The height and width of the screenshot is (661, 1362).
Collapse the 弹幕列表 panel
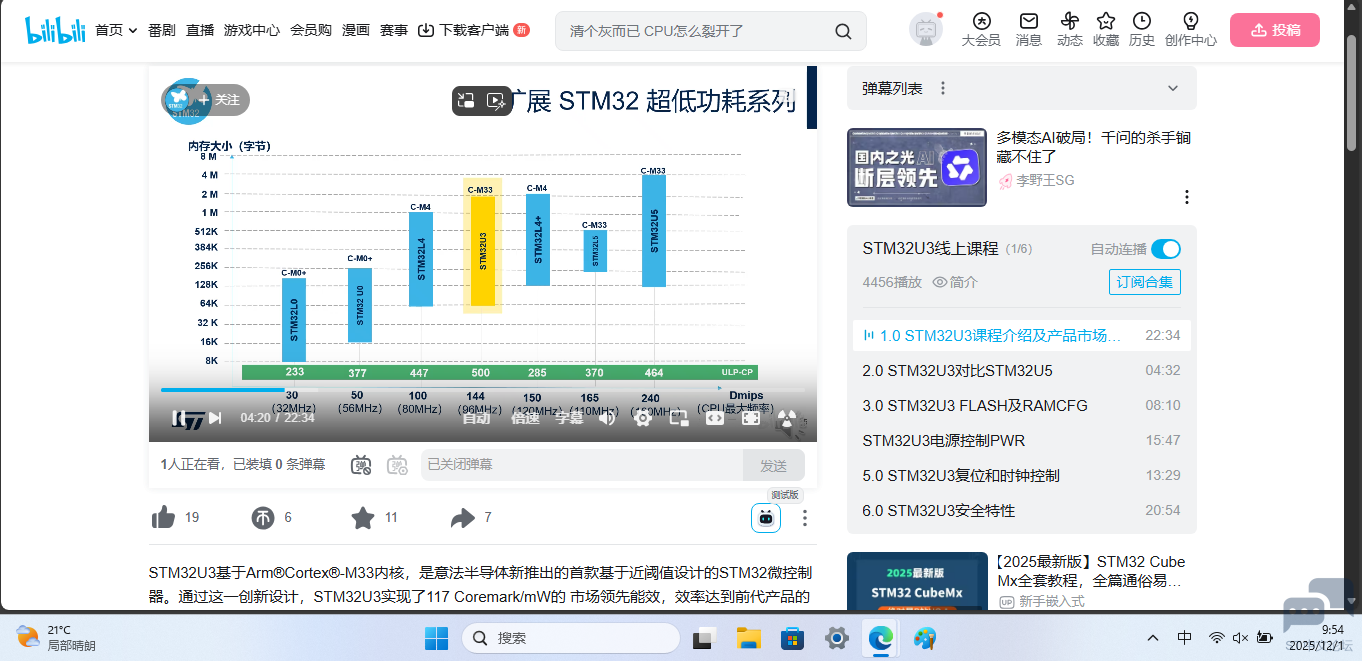pyautogui.click(x=1172, y=88)
